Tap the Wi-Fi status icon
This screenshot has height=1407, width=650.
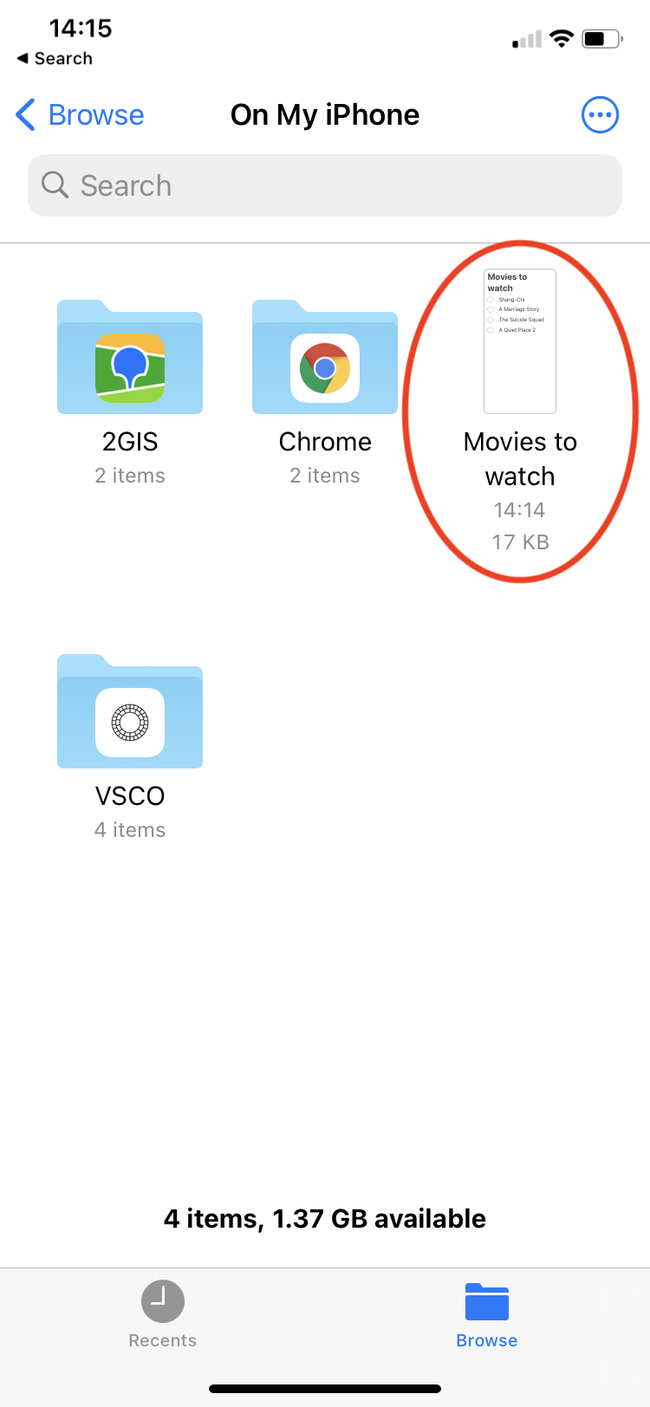click(562, 39)
